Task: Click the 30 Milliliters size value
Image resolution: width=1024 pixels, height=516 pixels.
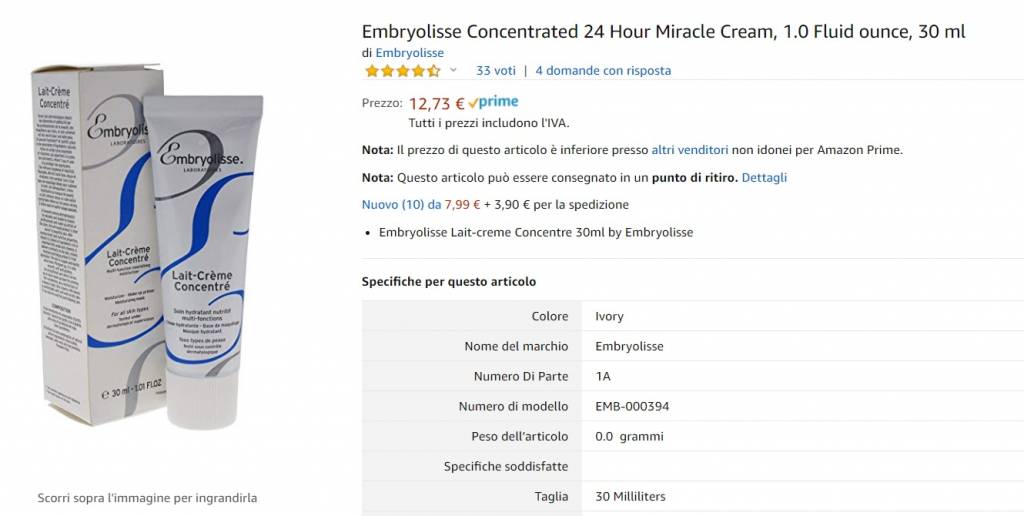Action: [x=630, y=496]
